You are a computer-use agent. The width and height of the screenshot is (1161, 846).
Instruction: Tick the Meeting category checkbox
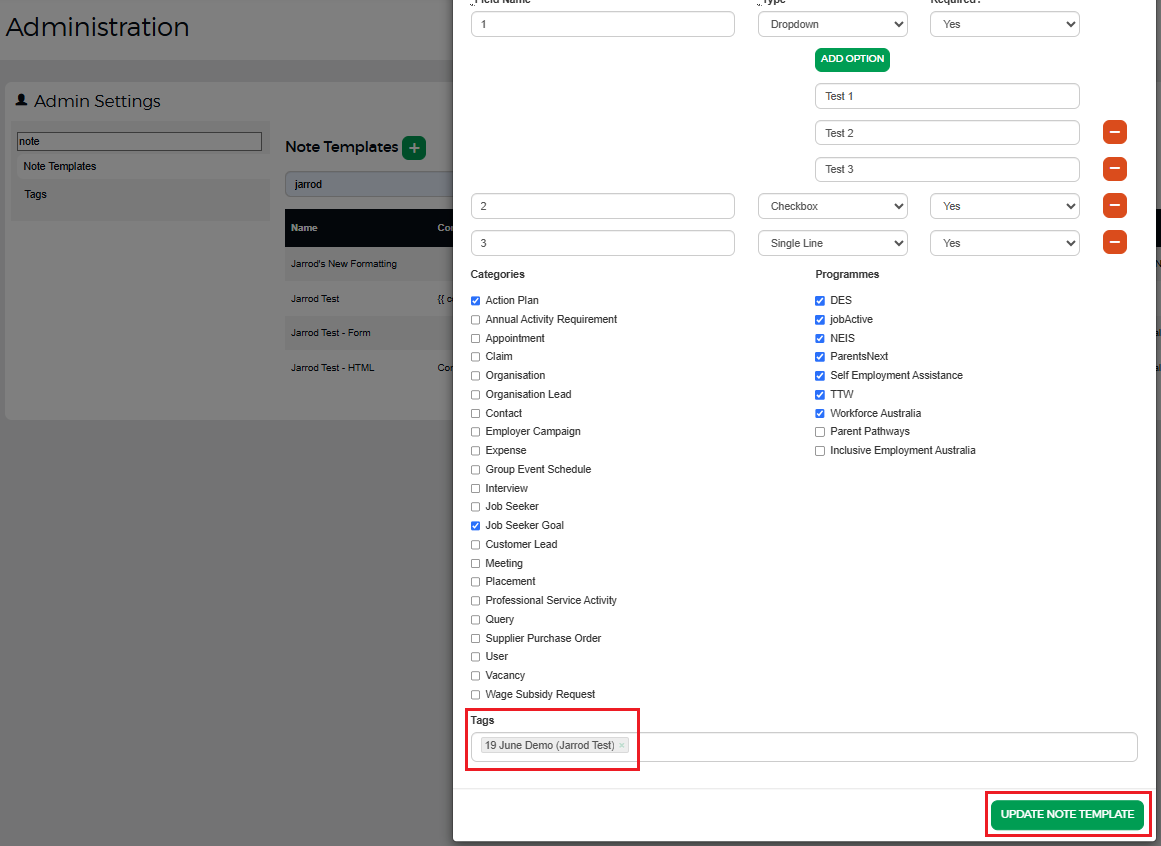[475, 563]
